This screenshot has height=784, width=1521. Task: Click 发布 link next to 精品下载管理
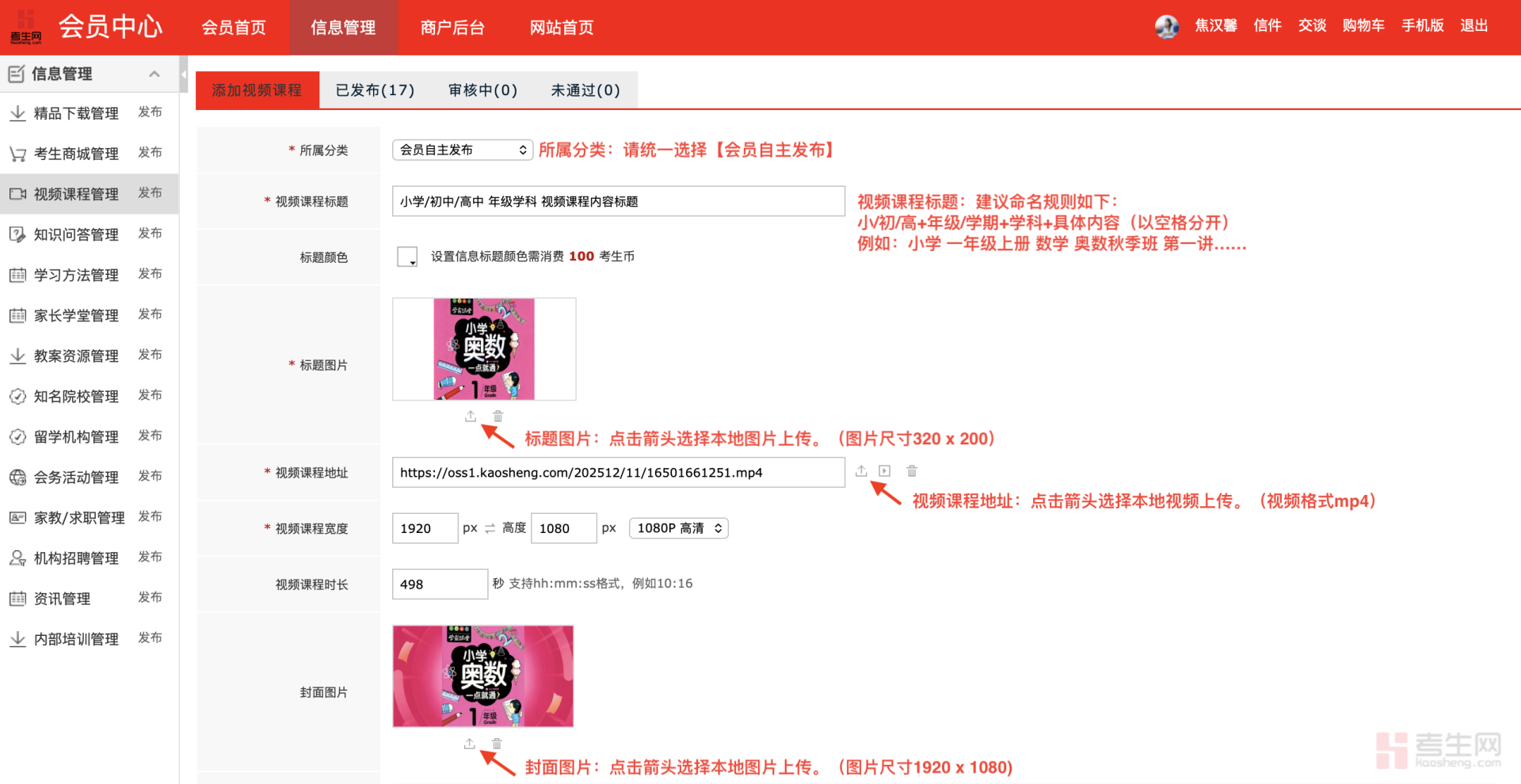[150, 112]
